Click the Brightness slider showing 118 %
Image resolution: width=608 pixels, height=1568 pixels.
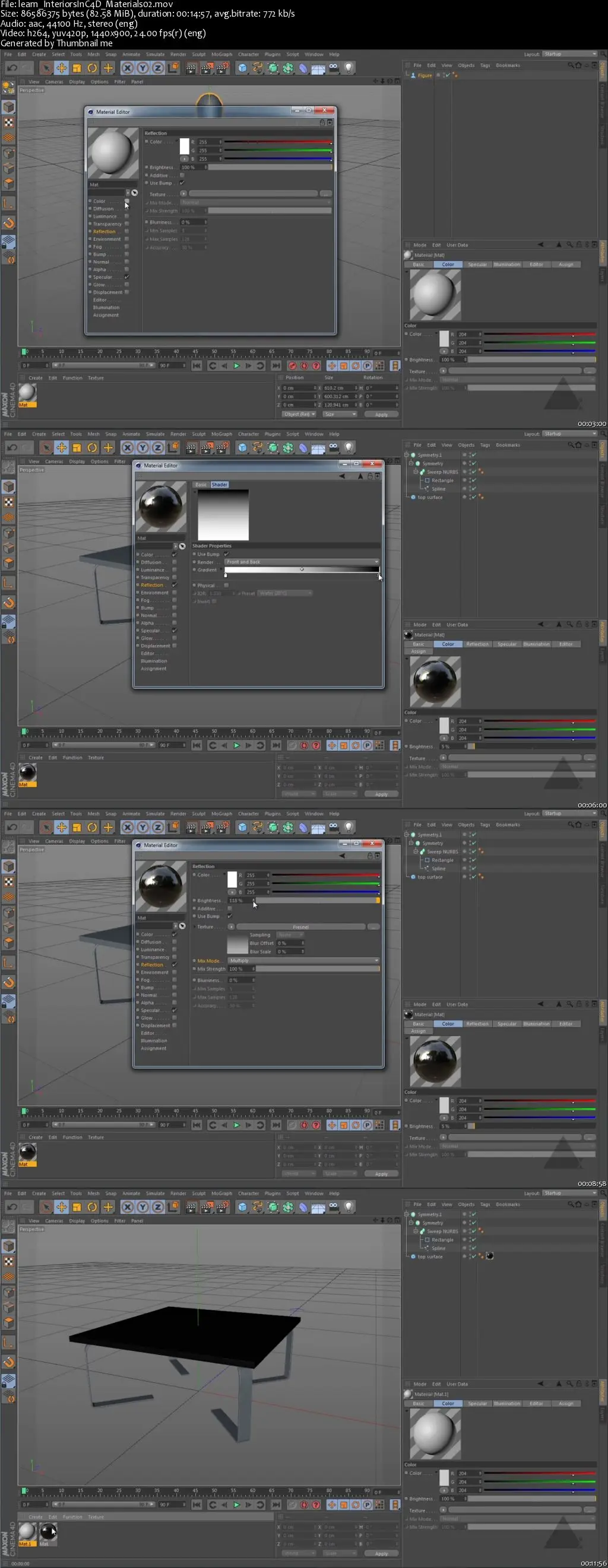(x=318, y=900)
